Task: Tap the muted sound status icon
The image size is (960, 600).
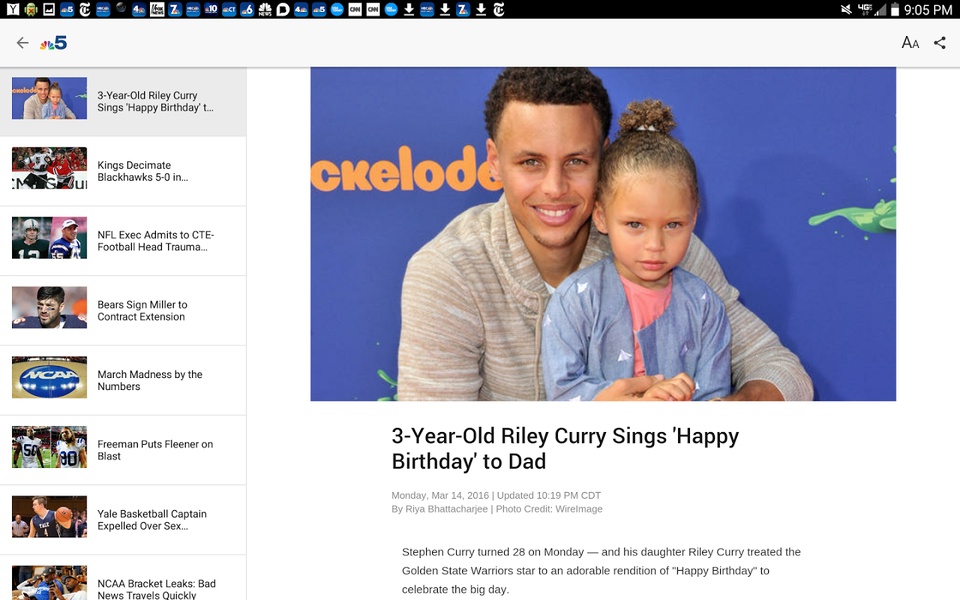Action: tap(846, 9)
